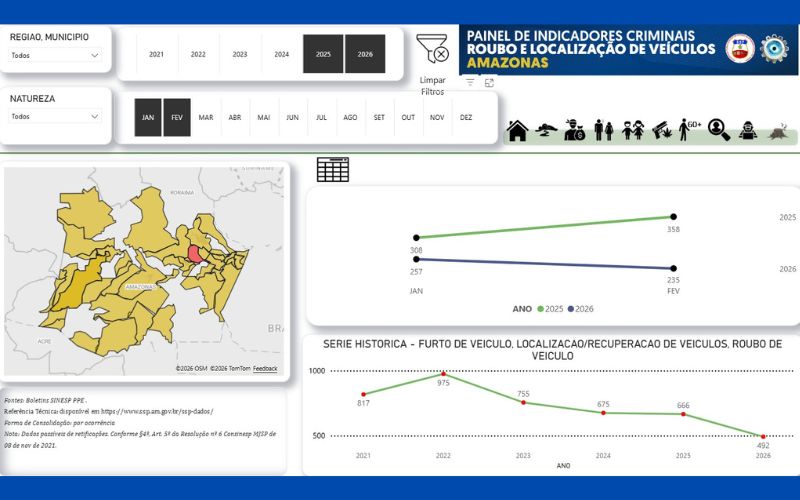Open the map Feedback link

(x=265, y=368)
